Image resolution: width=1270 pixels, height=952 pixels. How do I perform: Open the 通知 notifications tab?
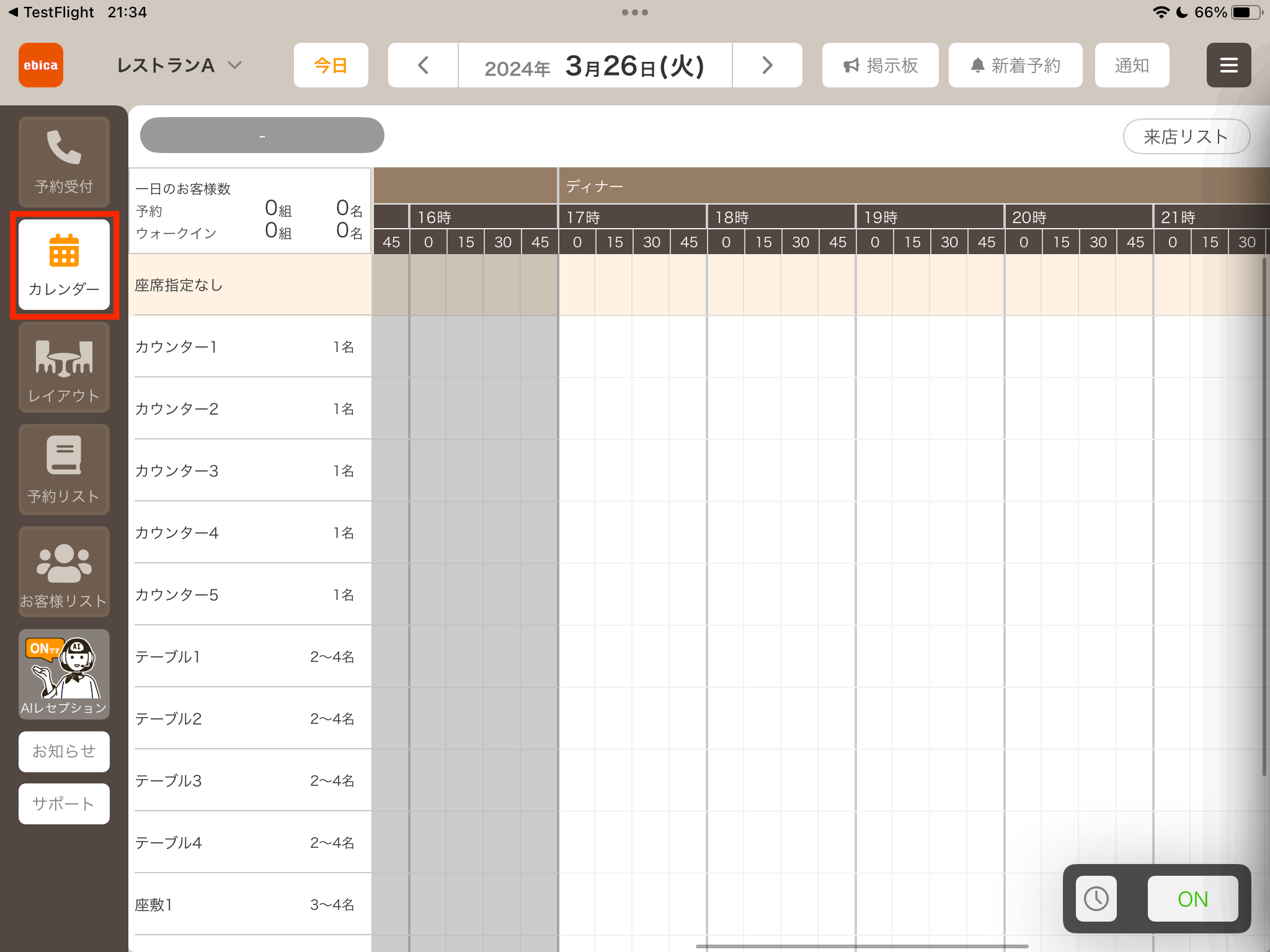[1132, 65]
